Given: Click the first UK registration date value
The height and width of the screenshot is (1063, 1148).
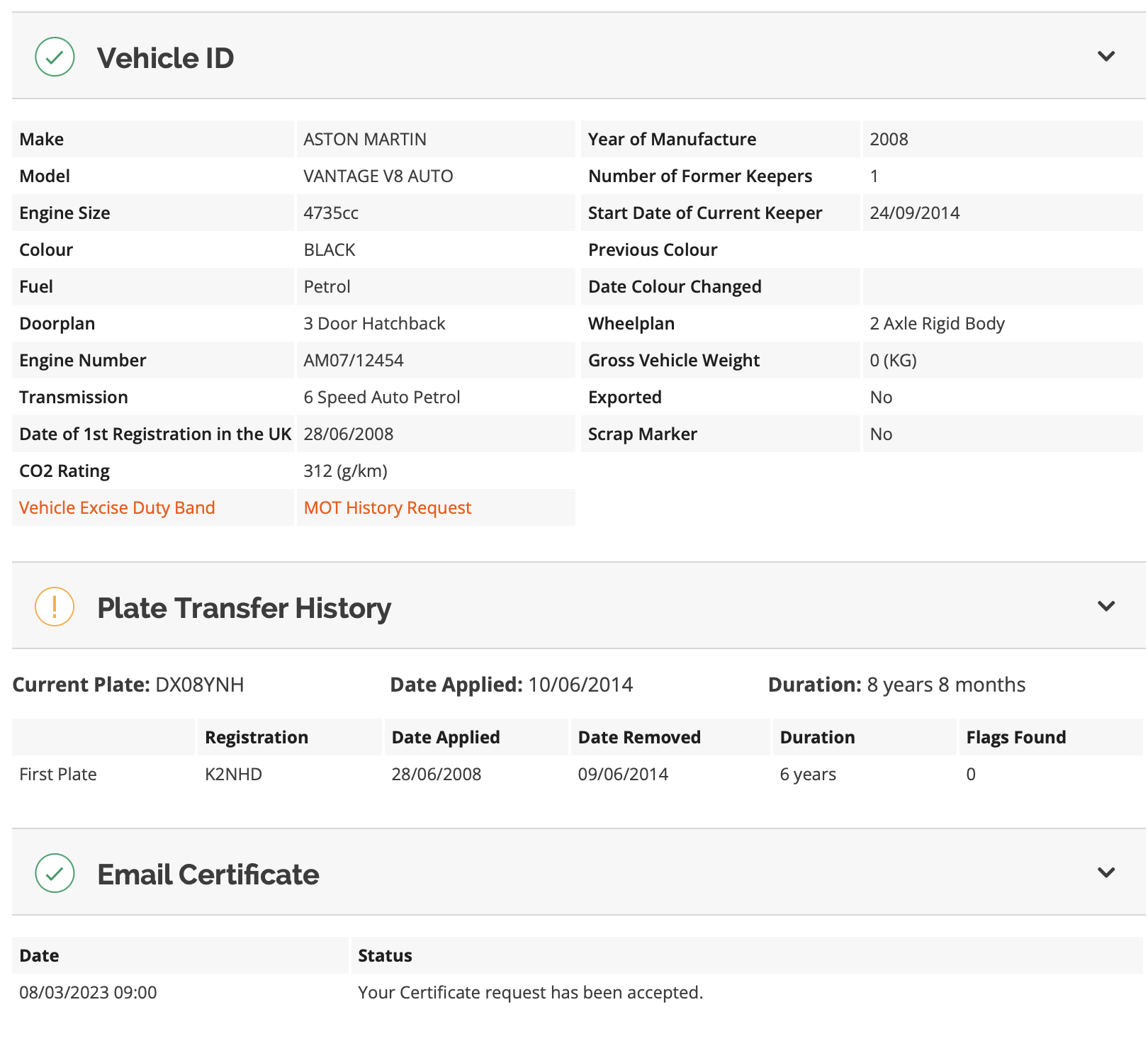Looking at the screenshot, I should [x=349, y=434].
